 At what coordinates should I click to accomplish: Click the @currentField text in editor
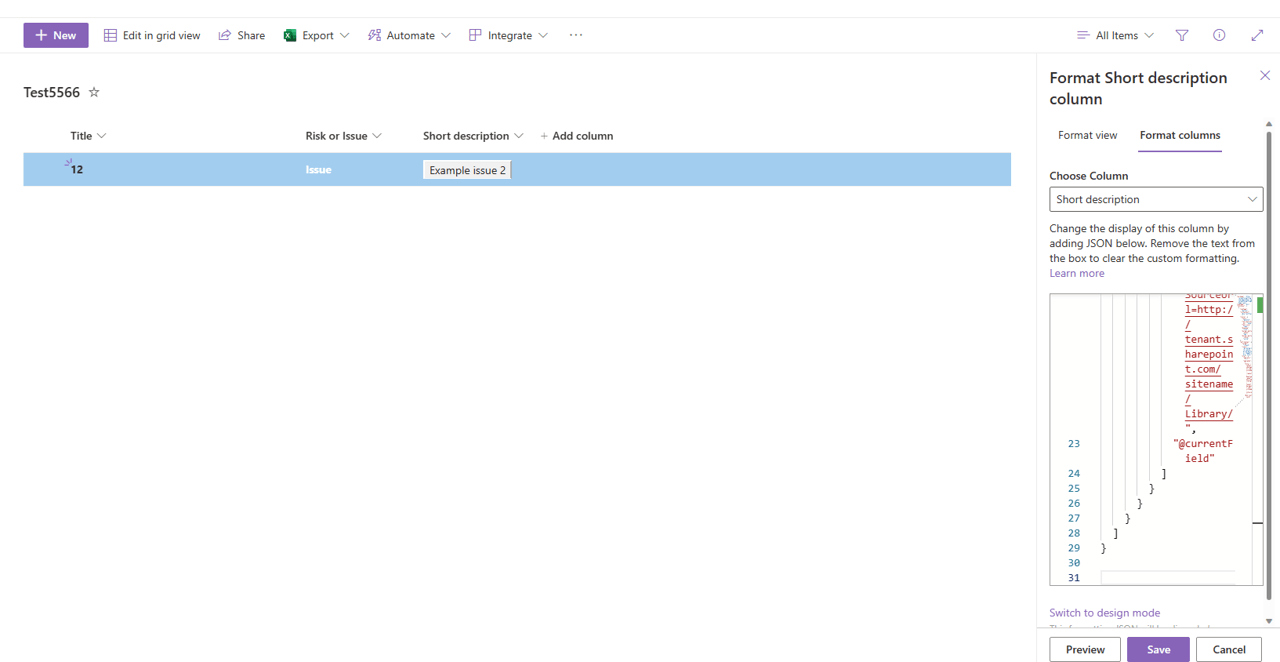(x=1204, y=450)
